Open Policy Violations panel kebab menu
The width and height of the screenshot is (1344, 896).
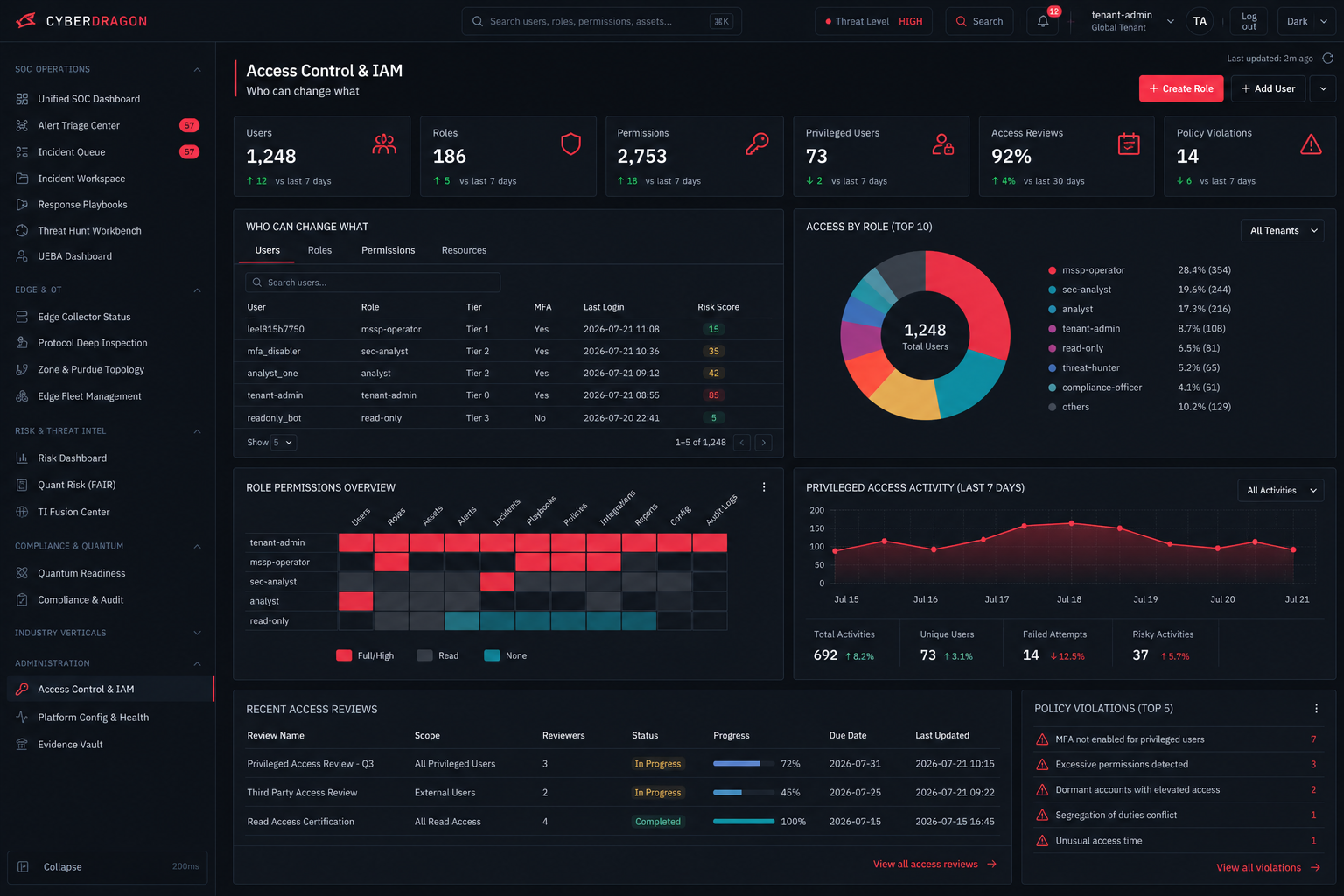coord(1316,709)
